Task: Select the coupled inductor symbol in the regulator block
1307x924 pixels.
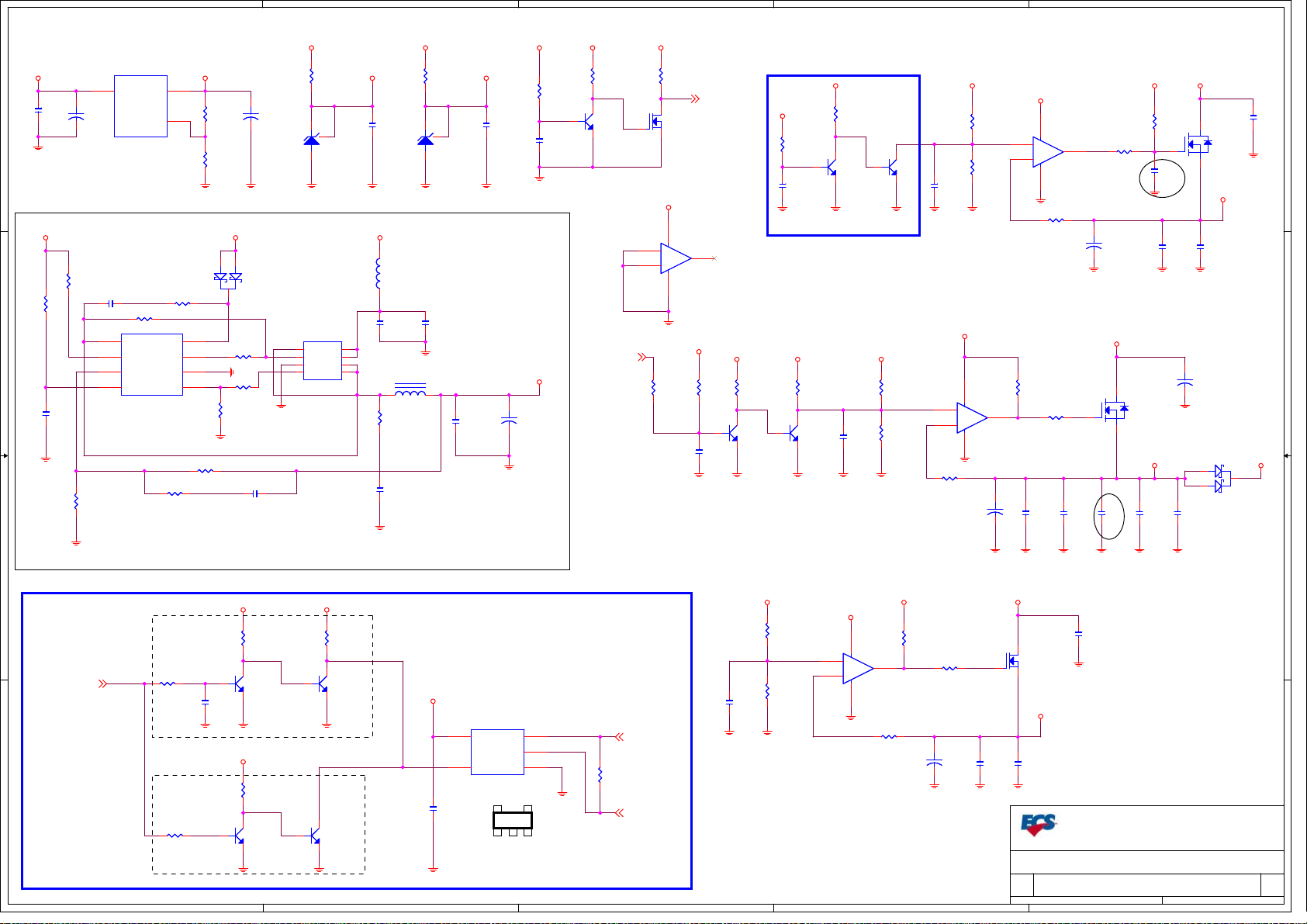Action: pyautogui.click(x=410, y=389)
